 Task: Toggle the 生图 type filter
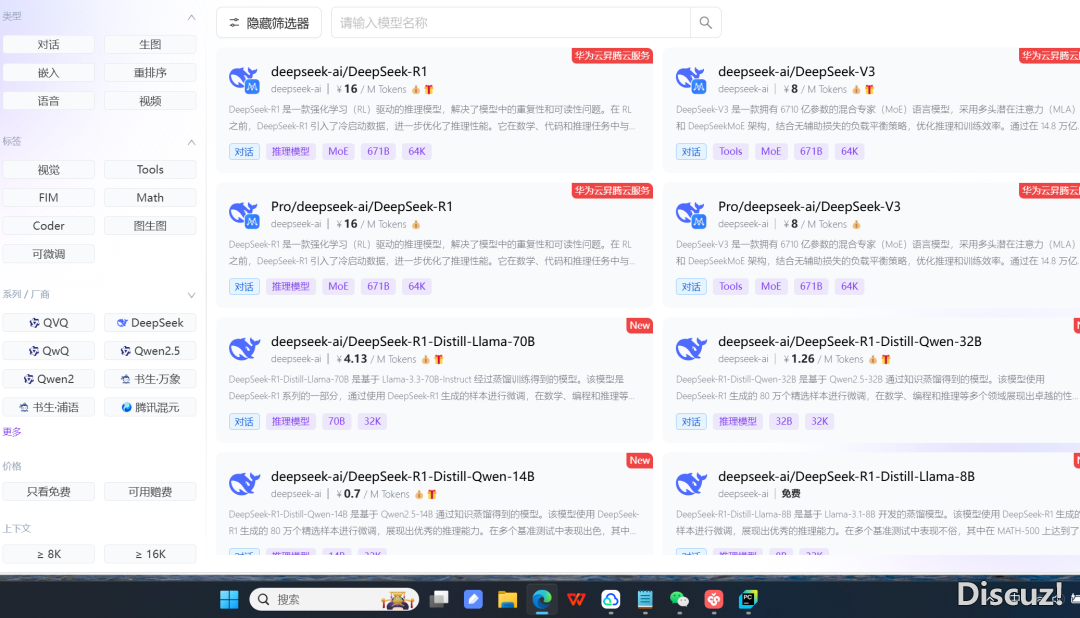click(150, 45)
